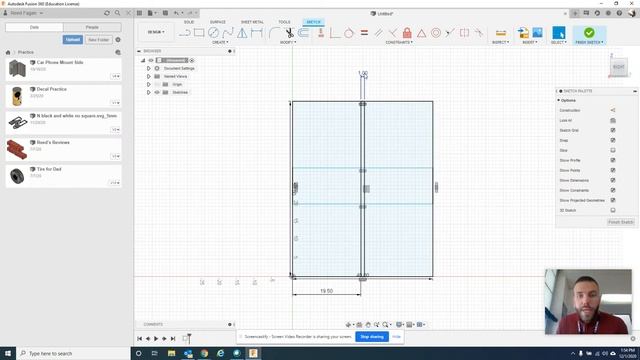Screen dimensions: 640x360
Task: Toggle Construction line mode
Action: point(613,110)
